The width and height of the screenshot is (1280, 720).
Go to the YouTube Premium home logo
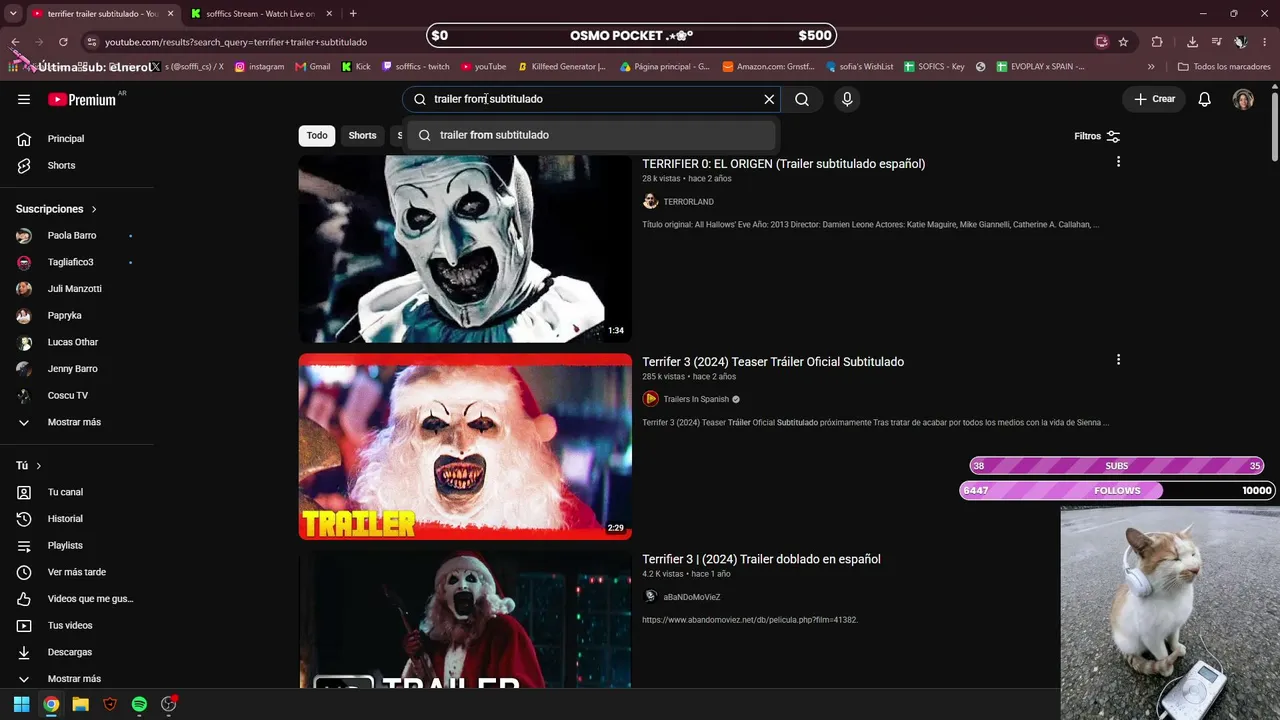pyautogui.click(x=82, y=99)
